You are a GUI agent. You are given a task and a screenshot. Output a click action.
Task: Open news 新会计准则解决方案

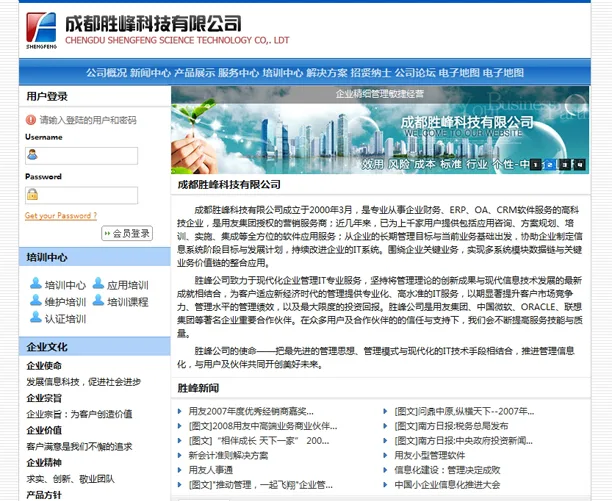[228, 455]
